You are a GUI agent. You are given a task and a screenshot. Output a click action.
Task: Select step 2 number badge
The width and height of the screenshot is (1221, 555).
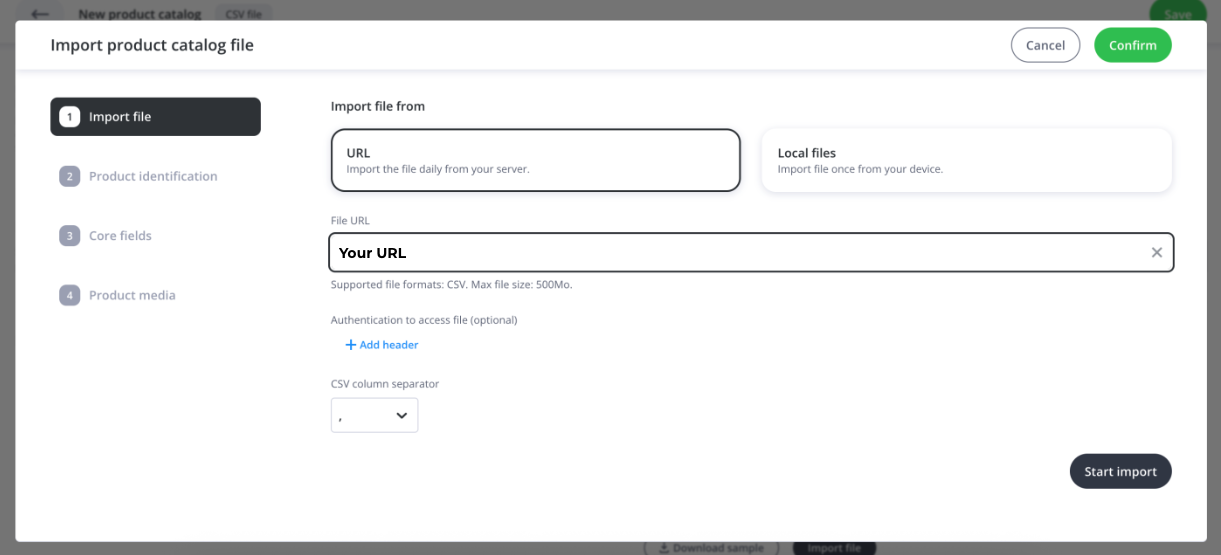point(70,176)
